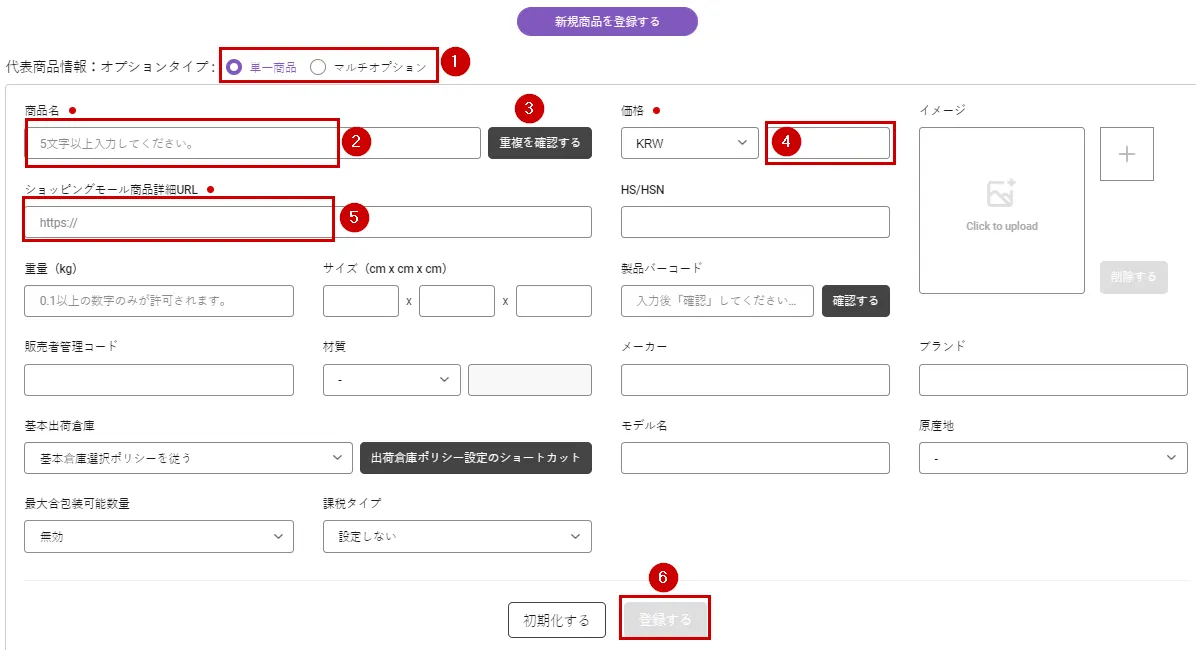
Task: Expand the 材質 dropdown
Action: pos(392,380)
